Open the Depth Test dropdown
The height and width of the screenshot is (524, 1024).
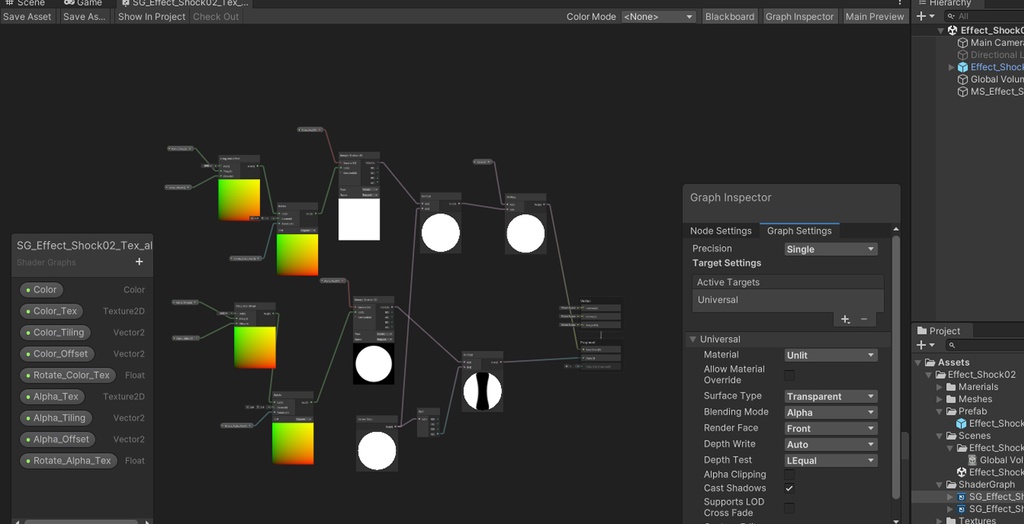pos(830,461)
